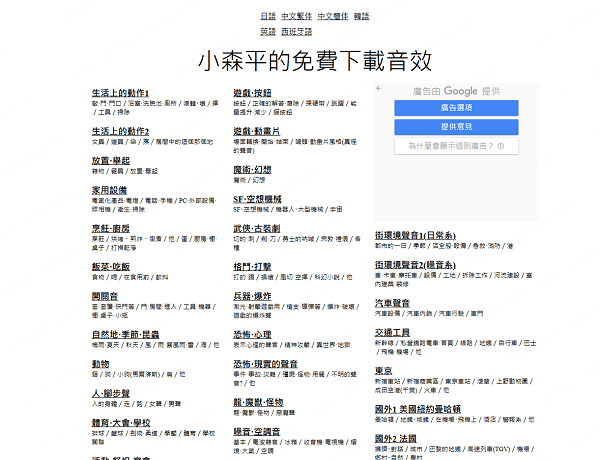Open the 遊戲·按鈕 category
Image resolution: width=600 pixels, height=460 pixels.
(x=252, y=93)
